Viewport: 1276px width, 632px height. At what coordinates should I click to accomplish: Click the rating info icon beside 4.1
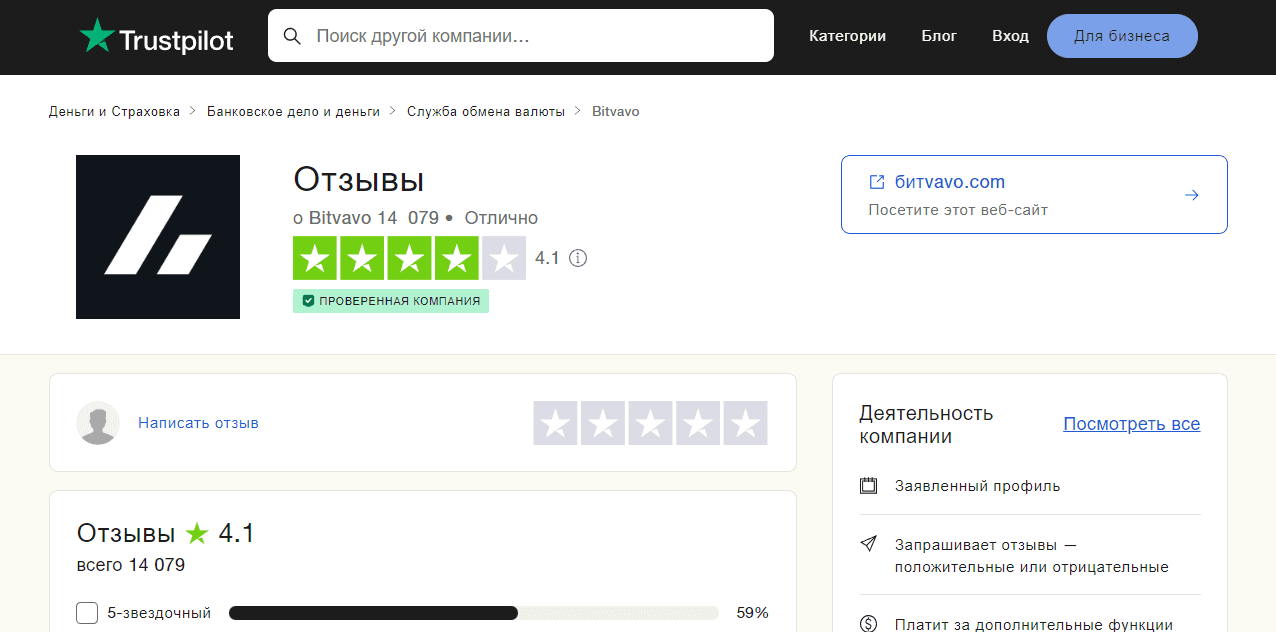pos(578,258)
